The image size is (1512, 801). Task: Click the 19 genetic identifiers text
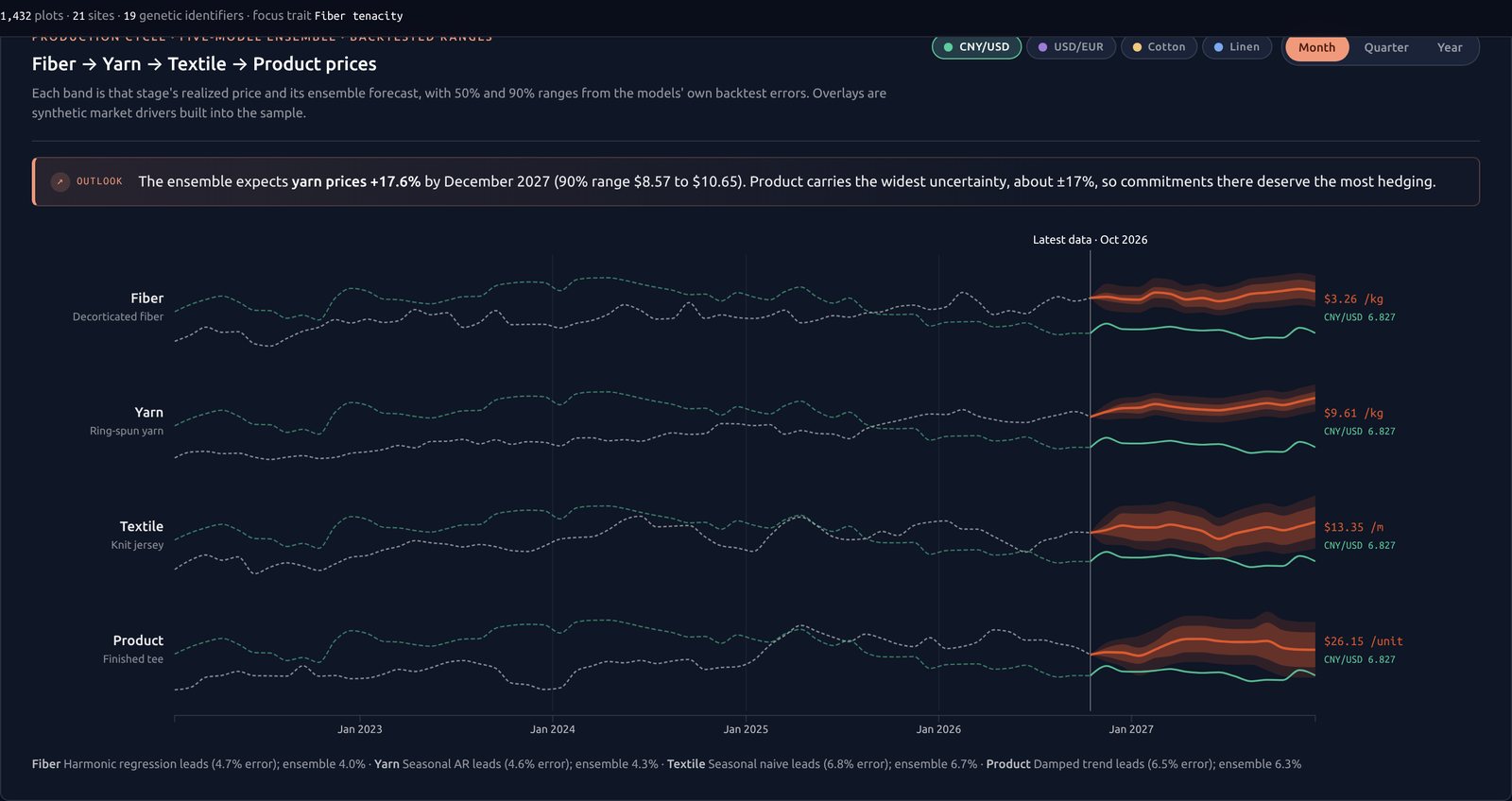[x=184, y=16]
